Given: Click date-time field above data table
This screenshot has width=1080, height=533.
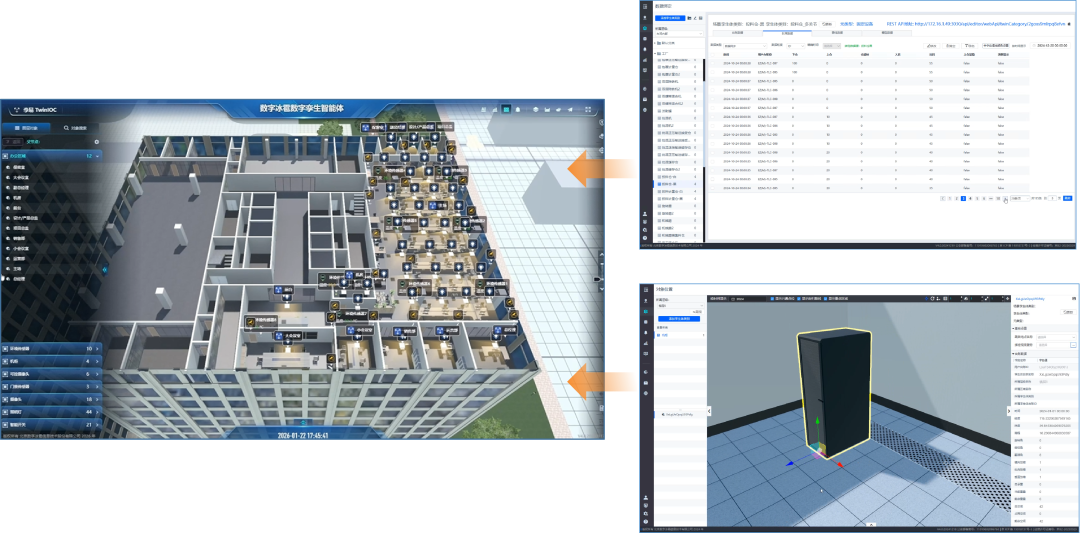Looking at the screenshot, I should 1050,45.
